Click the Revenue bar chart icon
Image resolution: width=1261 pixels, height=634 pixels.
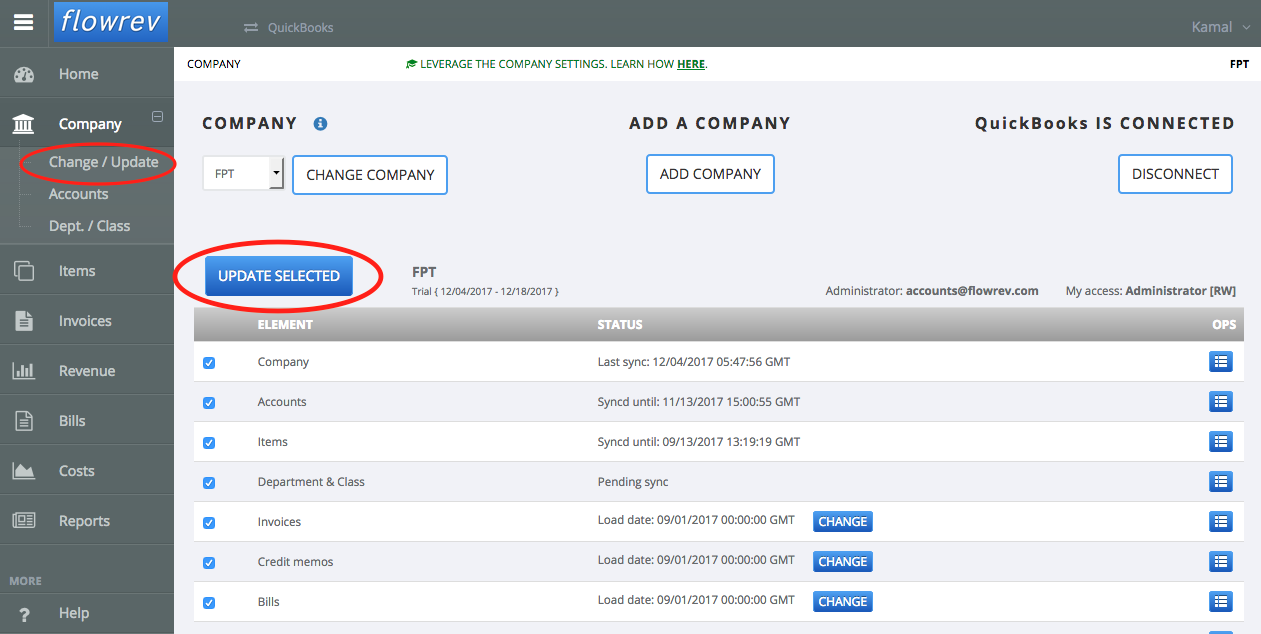pos(24,371)
